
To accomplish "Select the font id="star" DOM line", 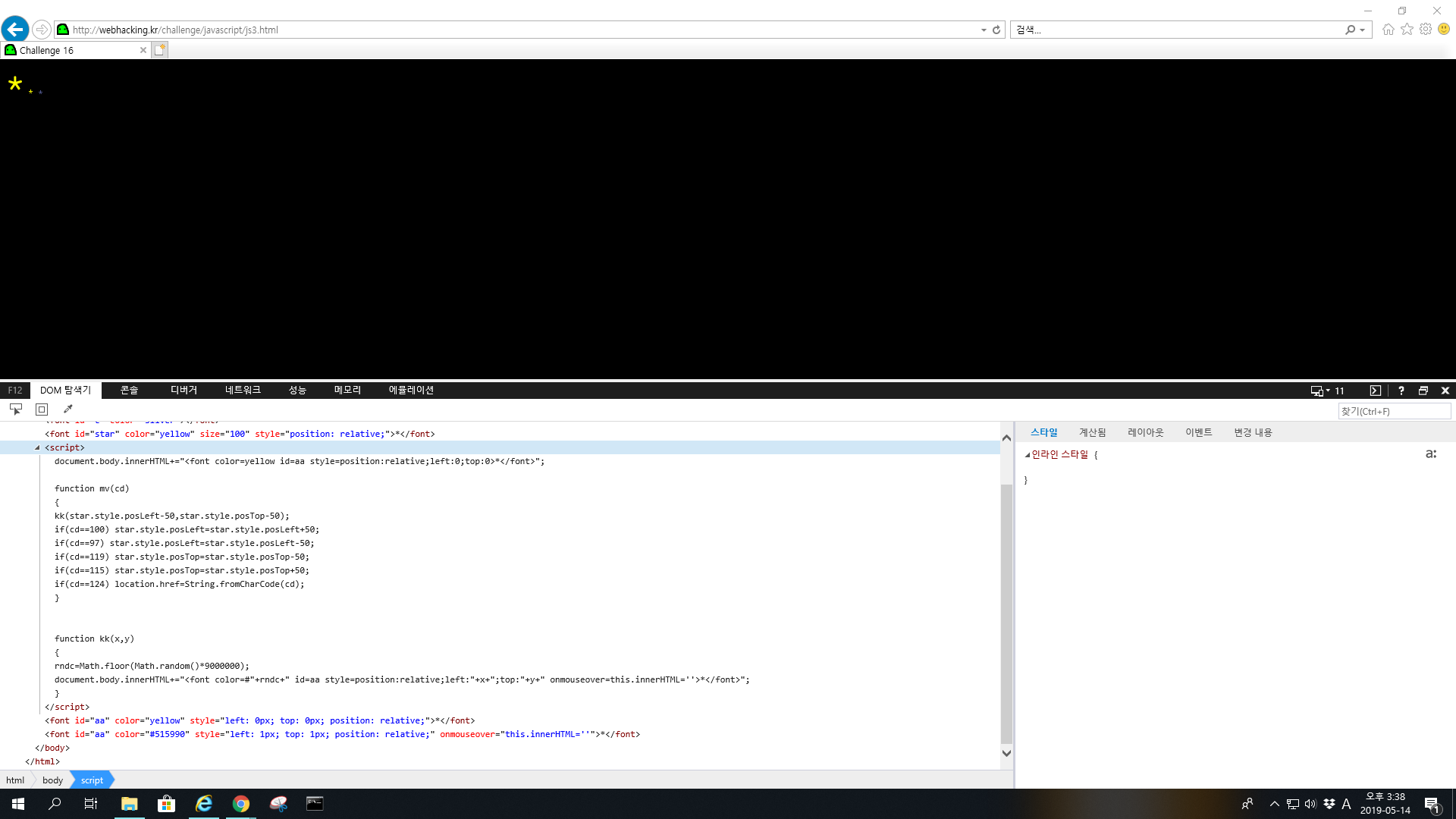I will tap(240, 434).
